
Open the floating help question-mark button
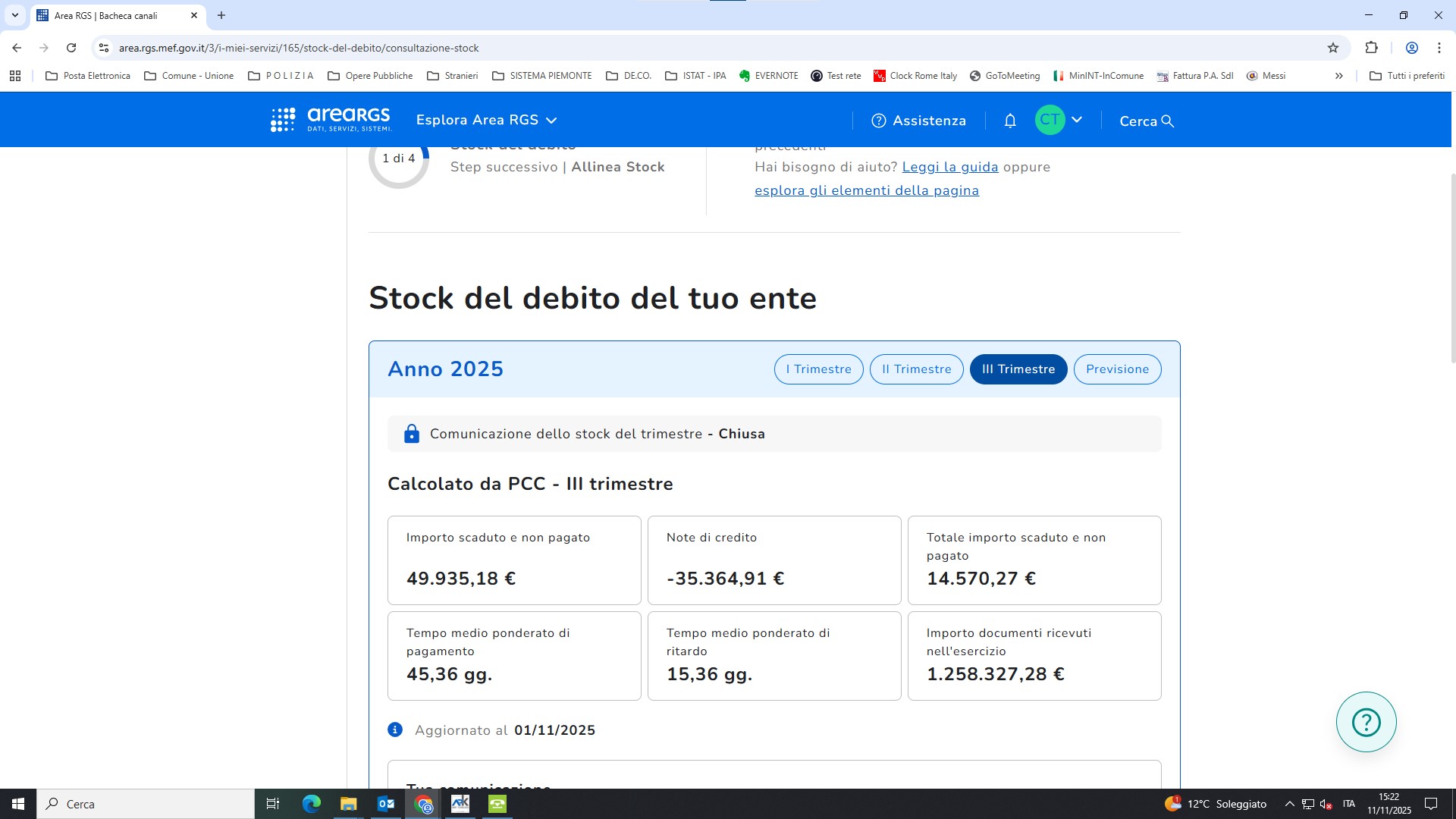1366,722
